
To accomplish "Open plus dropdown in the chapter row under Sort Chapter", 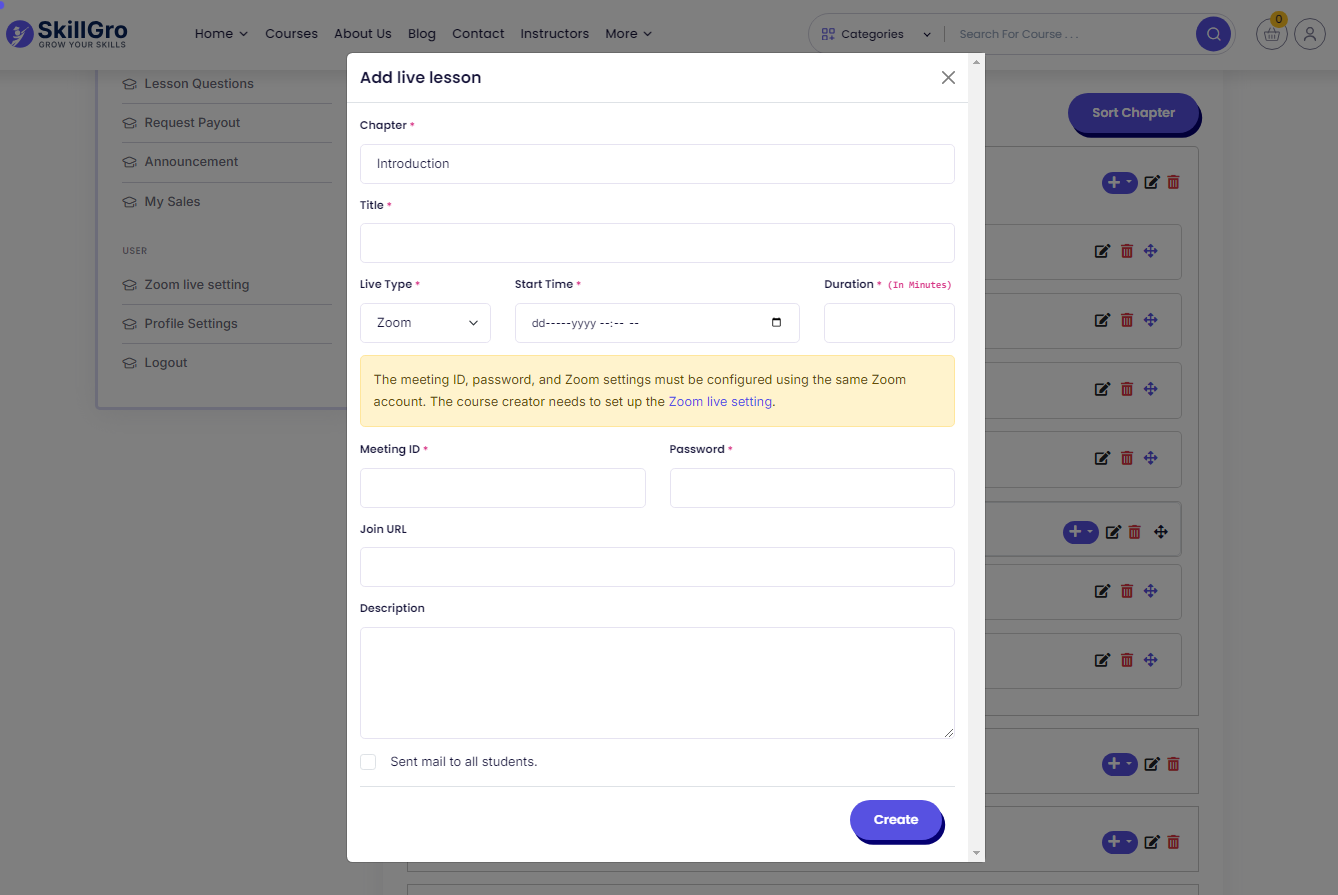I will tap(1120, 183).
